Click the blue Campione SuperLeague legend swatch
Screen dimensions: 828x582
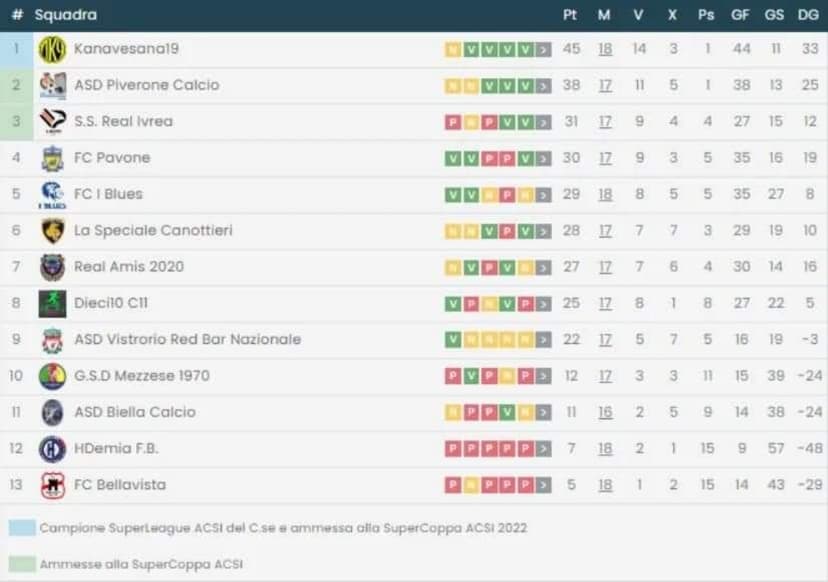click(22, 527)
